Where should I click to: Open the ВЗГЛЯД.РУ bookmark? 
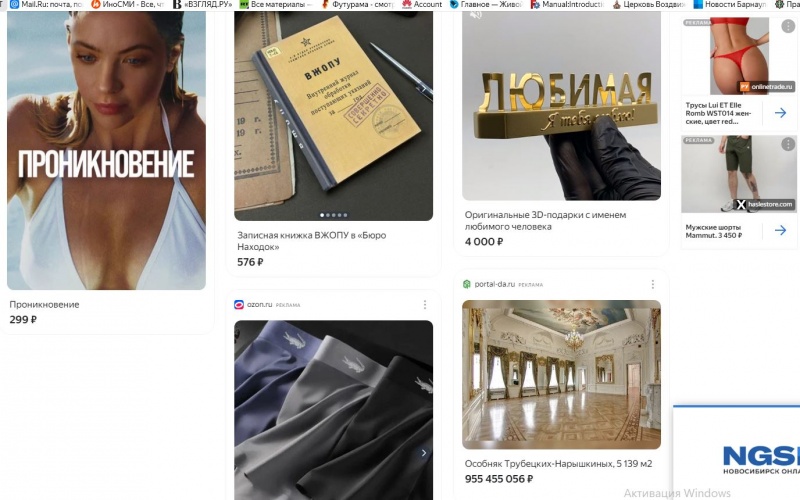click(x=202, y=4)
